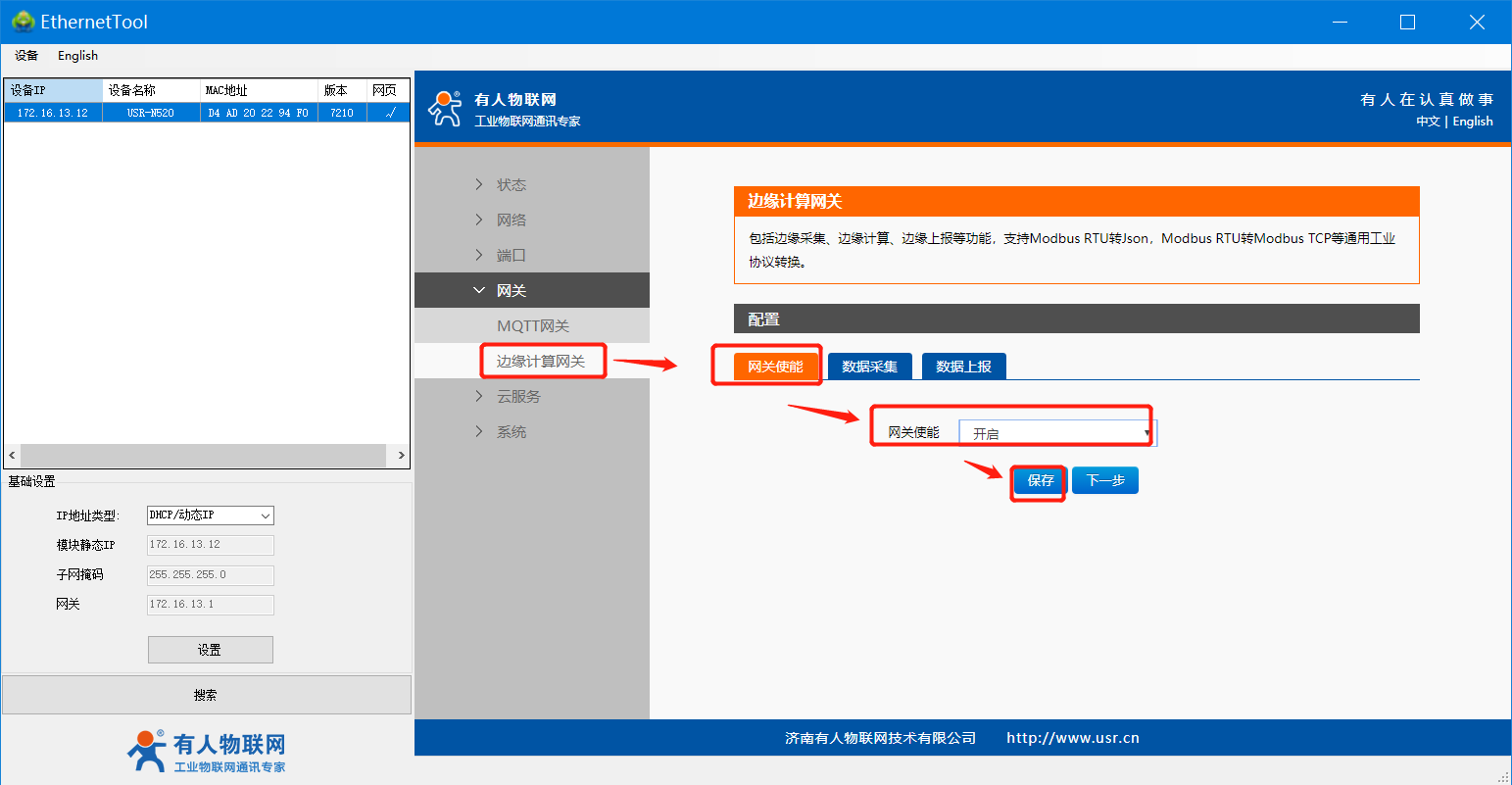Image resolution: width=1512 pixels, height=785 pixels.
Task: Open the 网关使能 dropdown
Action: (1057, 433)
